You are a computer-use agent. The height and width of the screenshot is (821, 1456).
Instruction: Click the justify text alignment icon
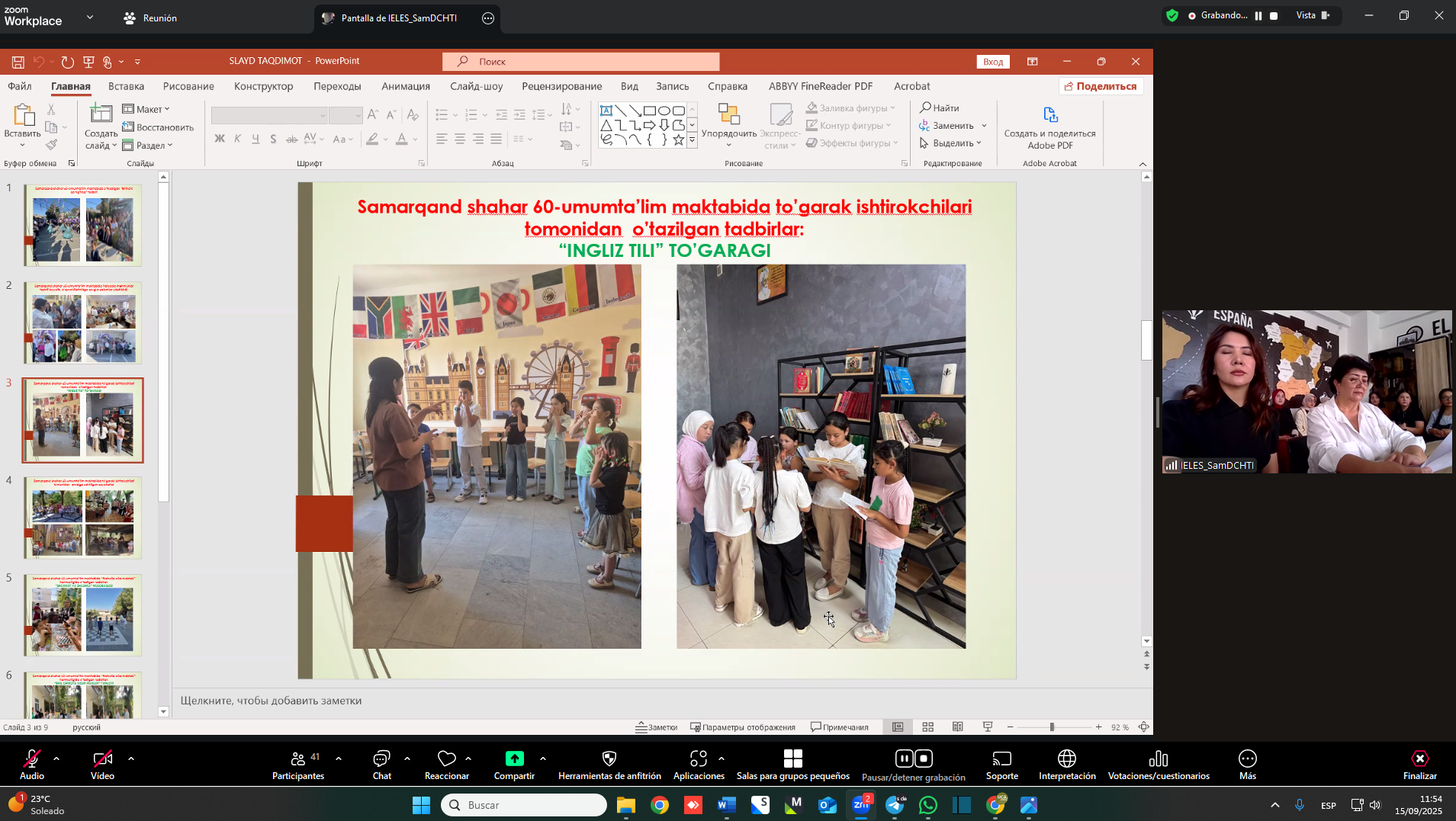click(x=497, y=139)
